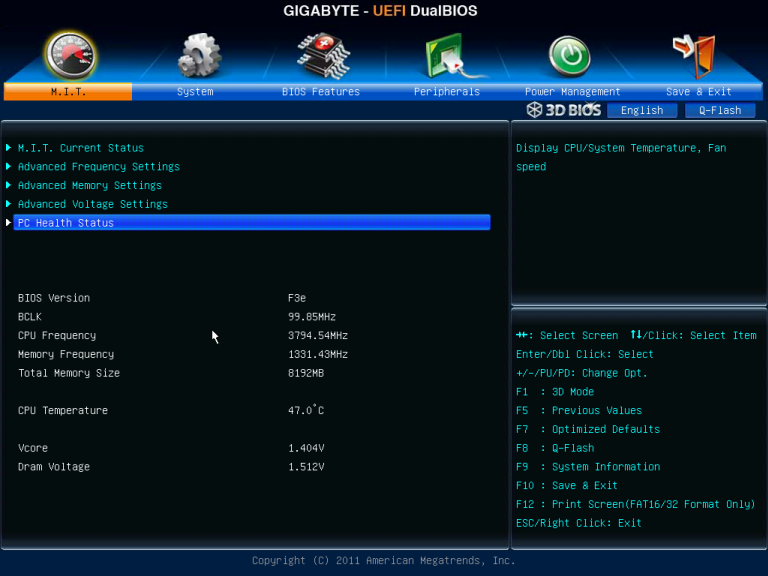Click the F8 : Q-Flash help line
This screenshot has height=576, width=768.
(x=555, y=448)
